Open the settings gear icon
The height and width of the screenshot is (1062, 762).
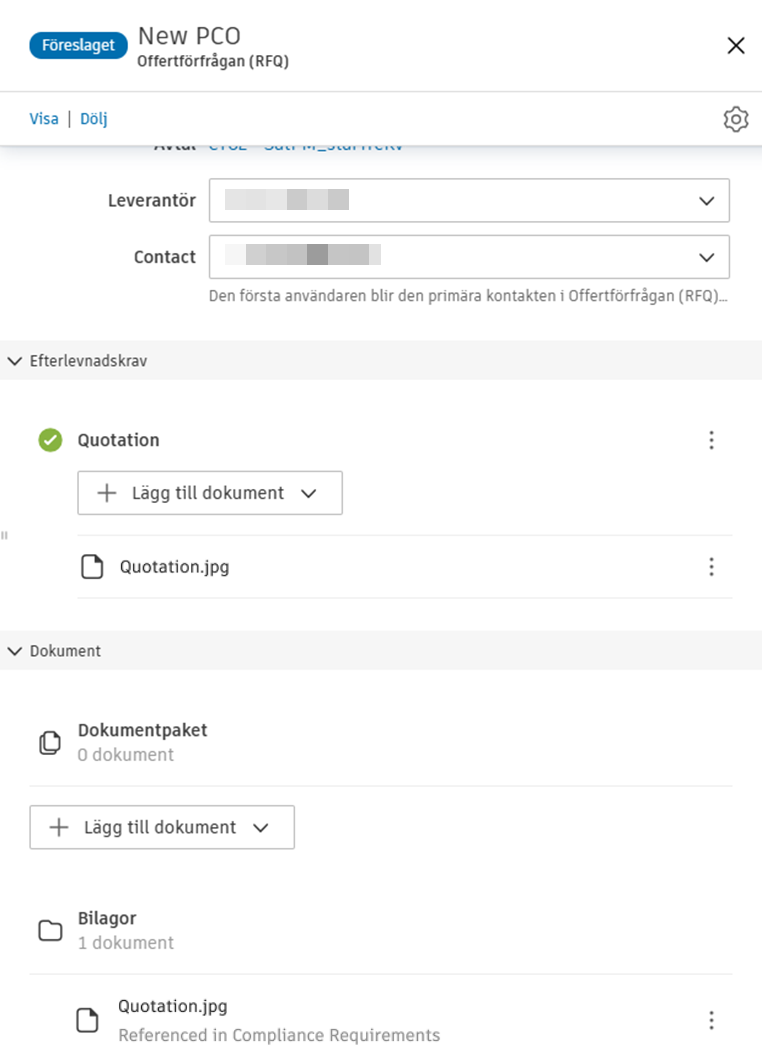[x=736, y=118]
